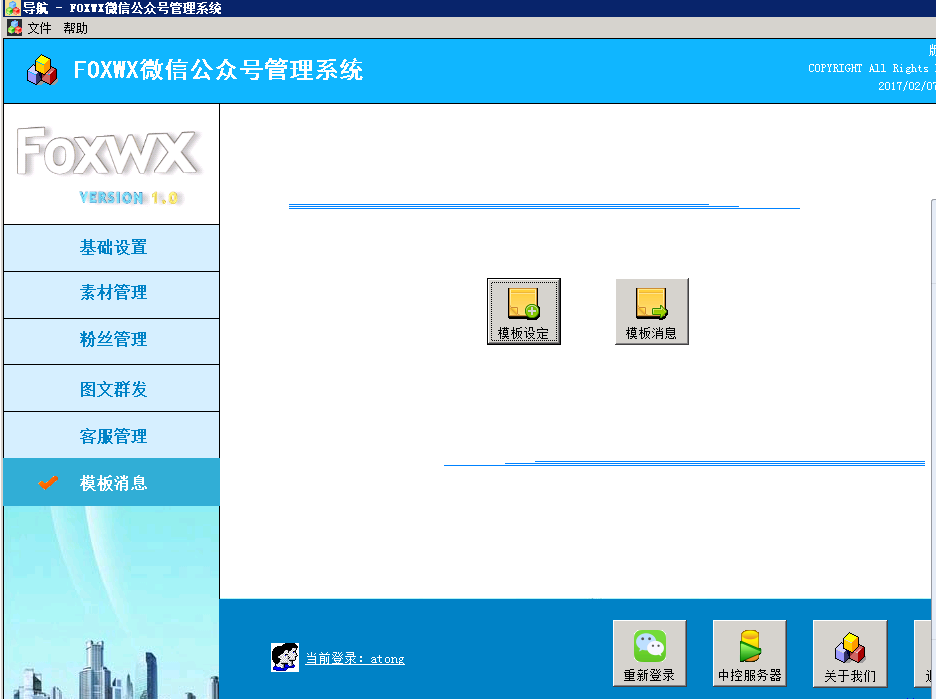Click the user avatar icon beside login name
The image size is (936, 699).
pyautogui.click(x=285, y=657)
